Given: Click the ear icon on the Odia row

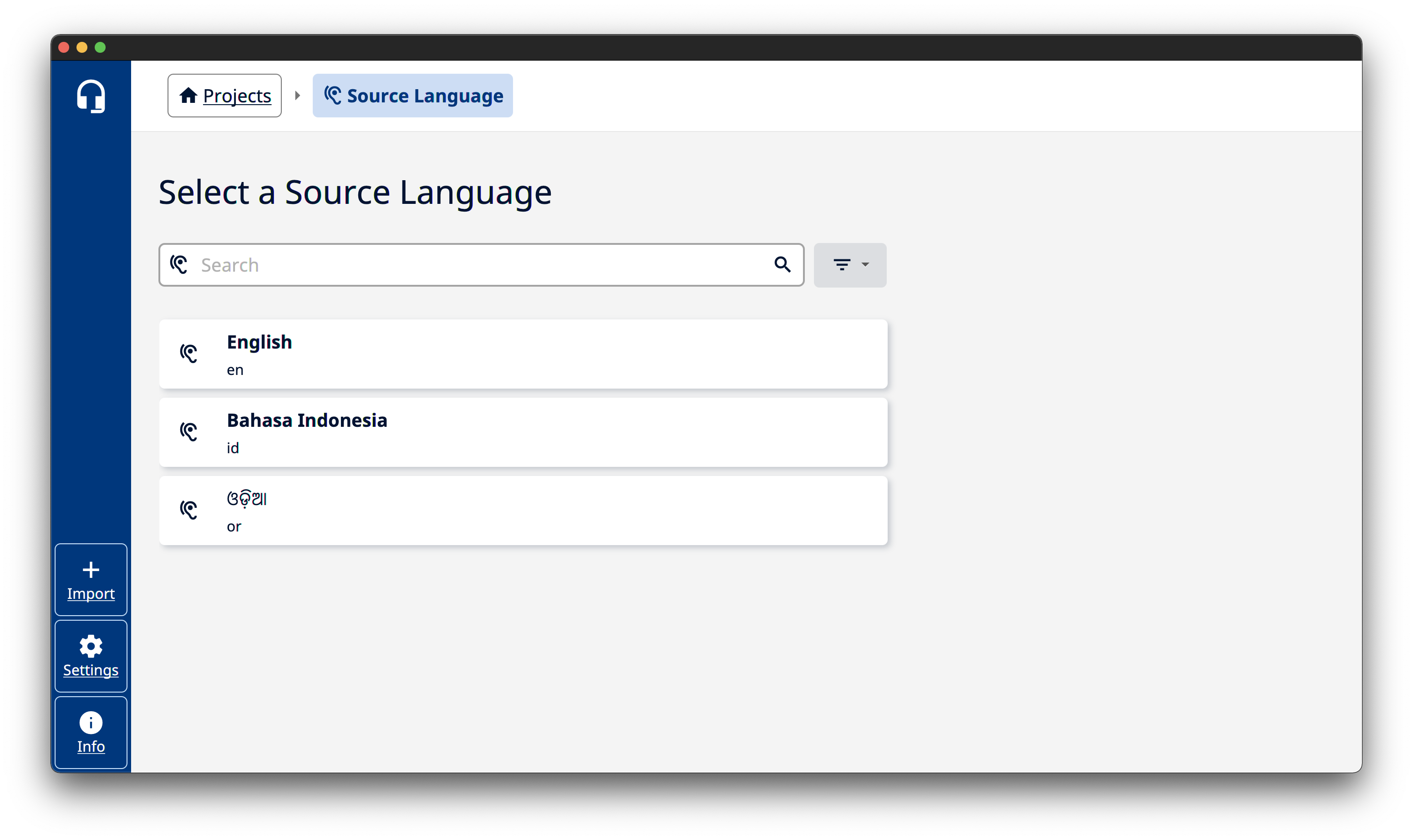Looking at the screenshot, I should point(189,510).
